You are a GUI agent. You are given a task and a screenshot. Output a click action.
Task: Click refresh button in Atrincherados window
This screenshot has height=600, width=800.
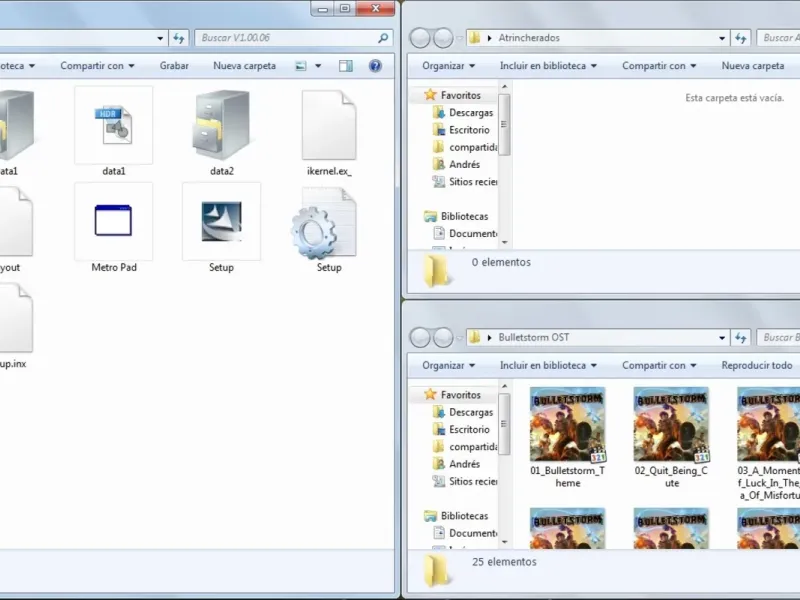pos(741,38)
